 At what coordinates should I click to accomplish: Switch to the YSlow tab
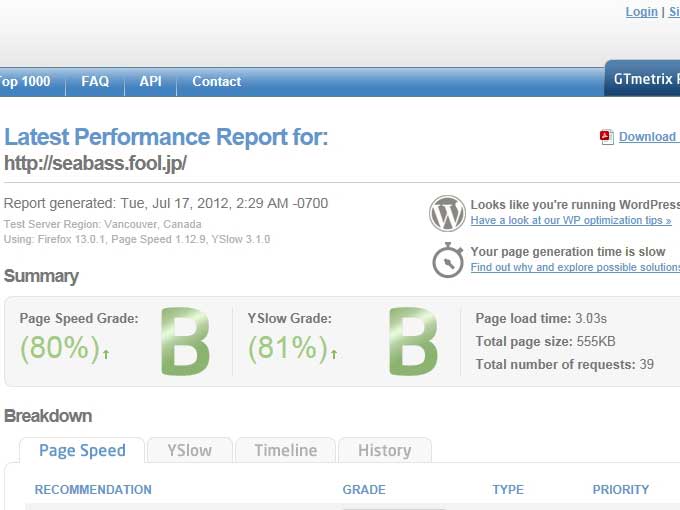pyautogui.click(x=189, y=450)
